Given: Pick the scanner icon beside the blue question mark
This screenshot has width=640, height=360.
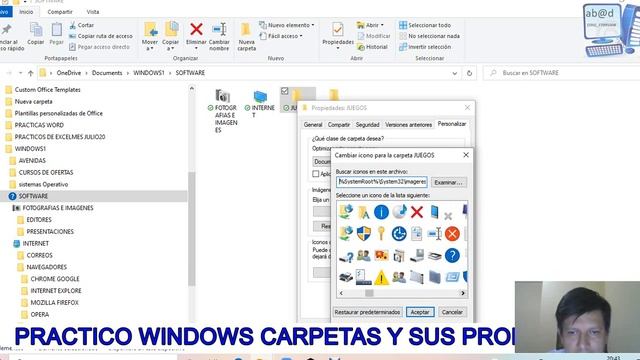Looking at the screenshot, I should pyautogui.click(x=435, y=256).
